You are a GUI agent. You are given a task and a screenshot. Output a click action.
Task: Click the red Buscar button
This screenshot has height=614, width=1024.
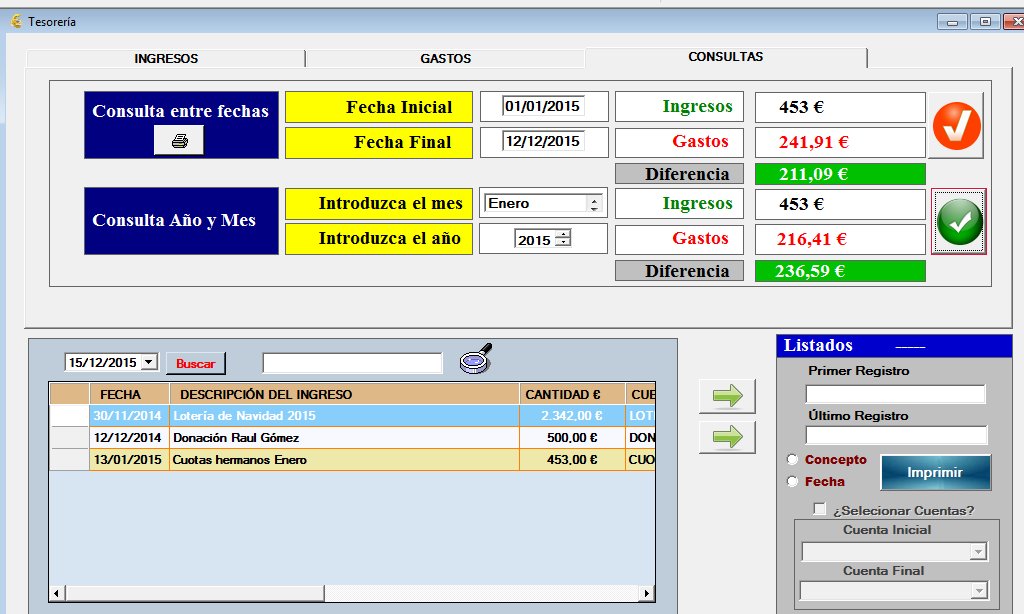pyautogui.click(x=196, y=364)
